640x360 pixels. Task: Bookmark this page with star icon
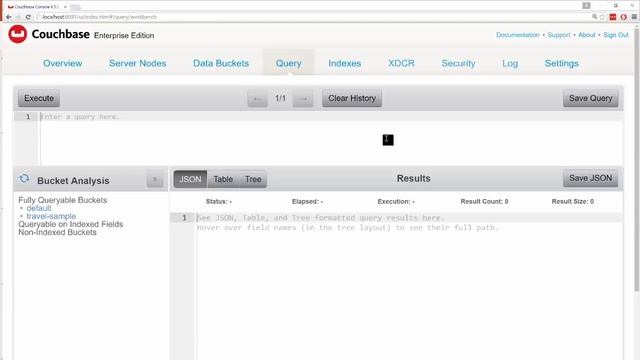(x=602, y=17)
